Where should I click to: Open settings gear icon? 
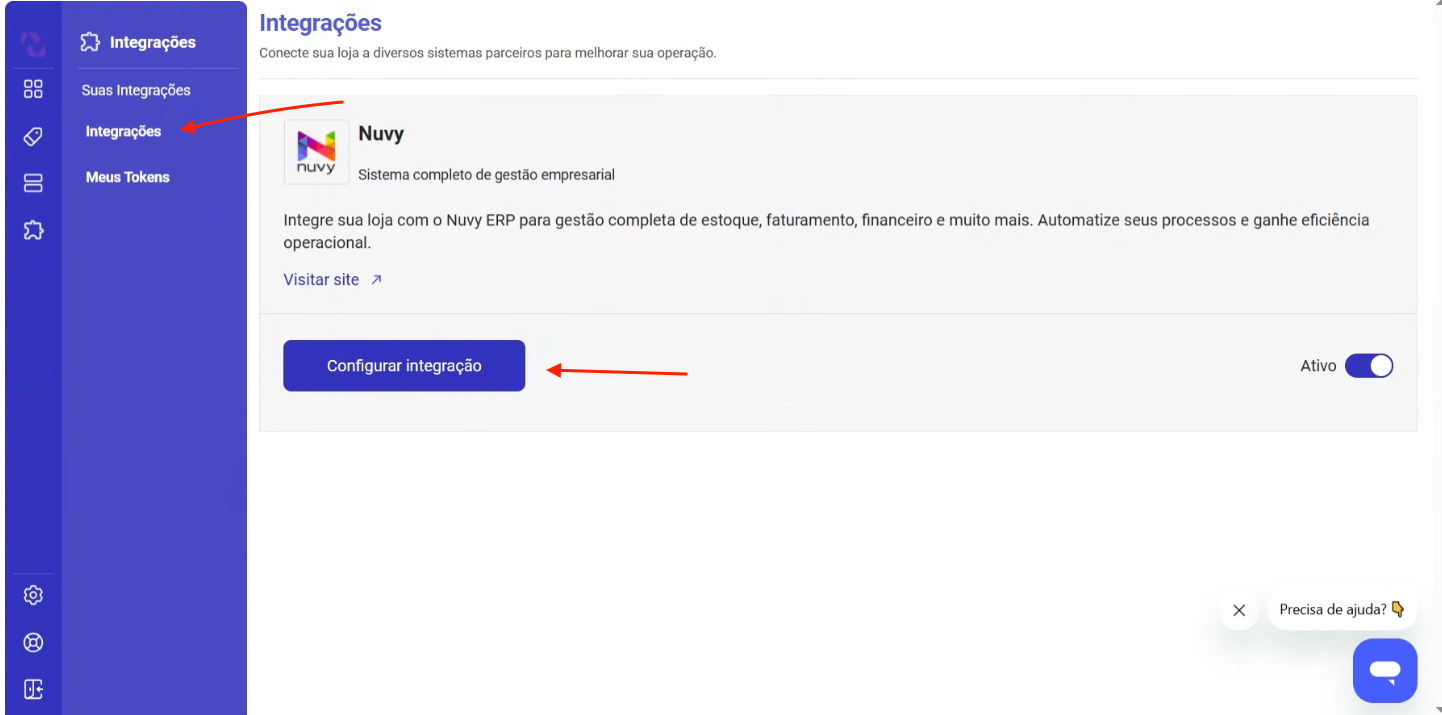33,595
